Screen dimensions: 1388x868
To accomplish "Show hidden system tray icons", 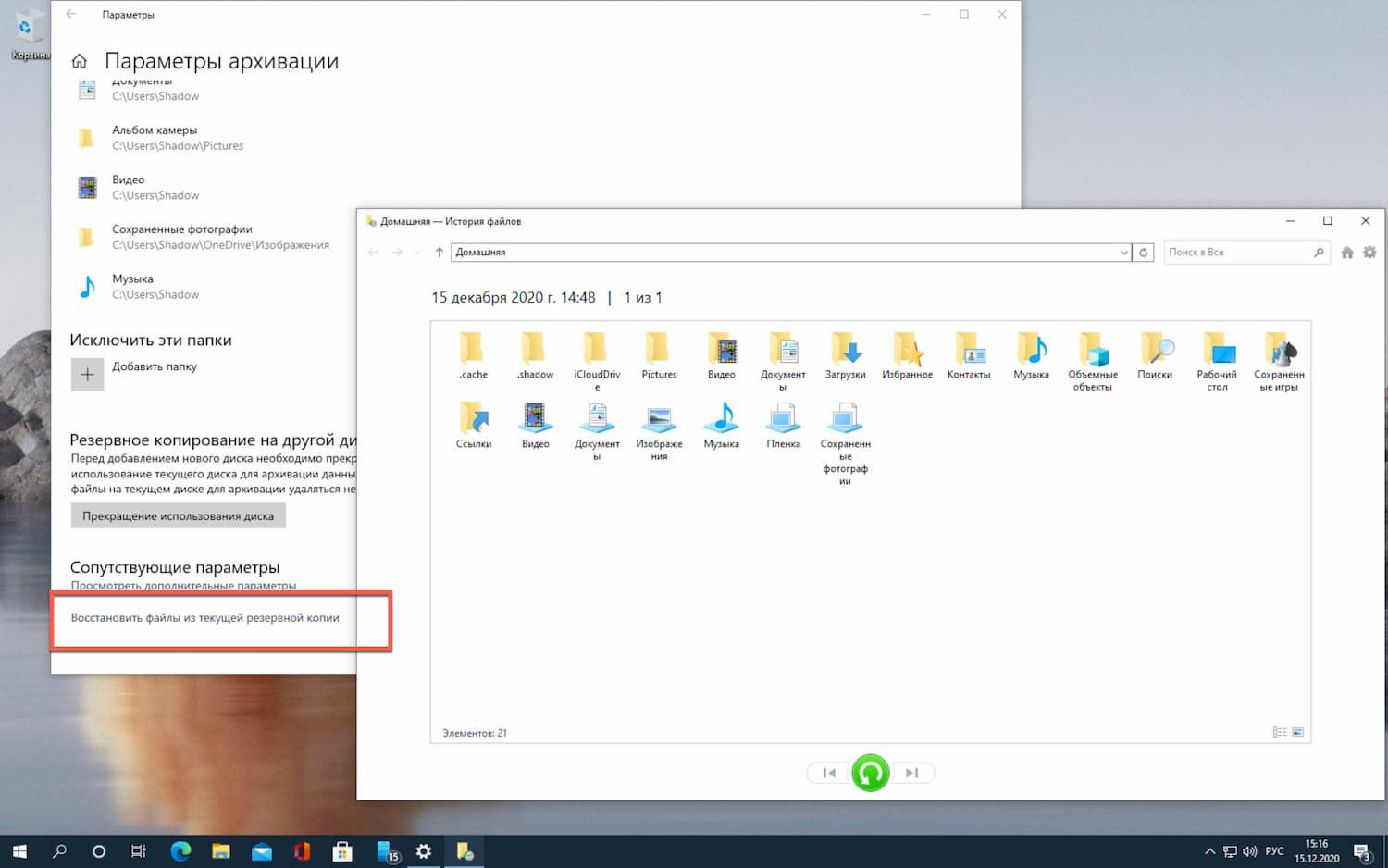I will coord(1209,851).
